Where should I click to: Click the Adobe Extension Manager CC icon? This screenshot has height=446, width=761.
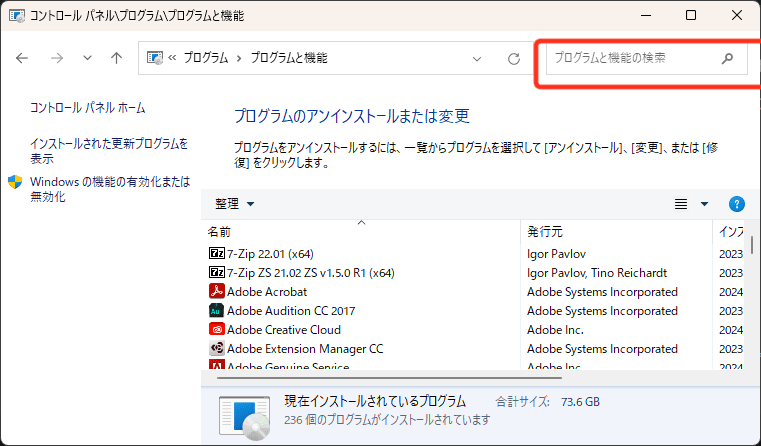coord(216,348)
